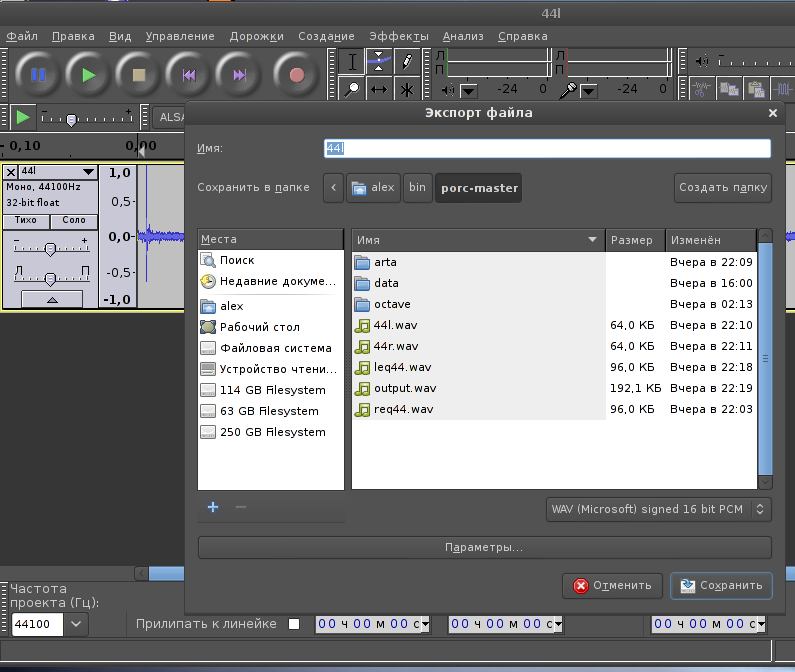Adjust the track pan slider
The image size is (795, 672).
tap(50, 279)
